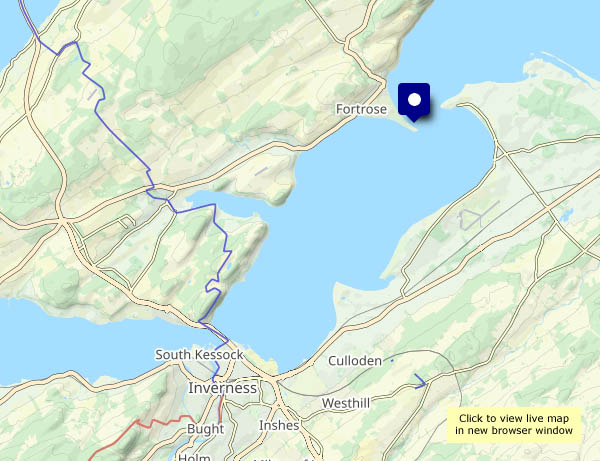Click the airport runway symbol east of firth

click(478, 216)
